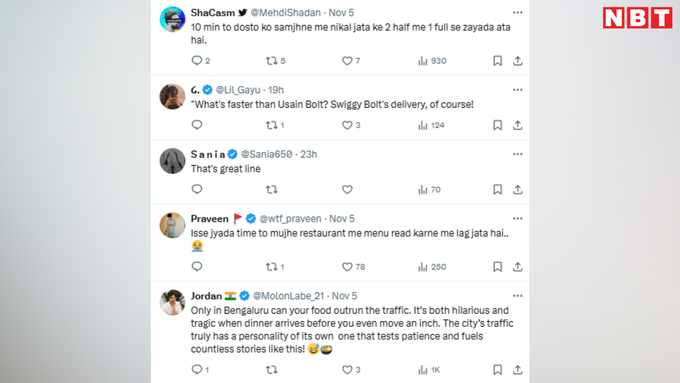680x383 pixels.
Task: Expand three-dot menu on Sania's tweet
Action: click(517, 154)
